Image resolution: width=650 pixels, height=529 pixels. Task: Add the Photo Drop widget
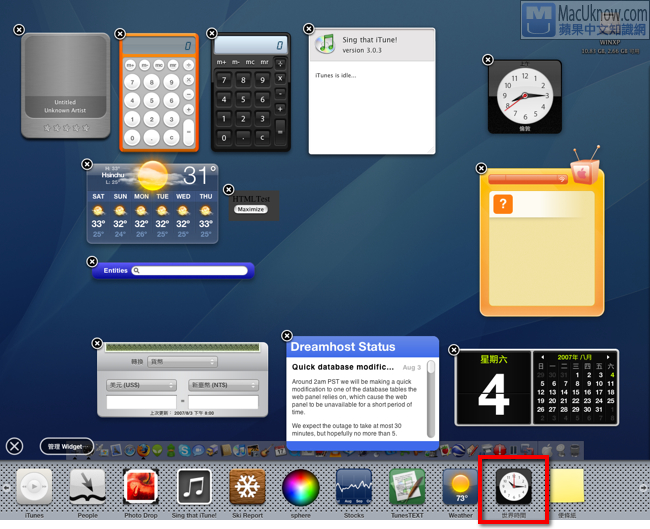[x=141, y=487]
